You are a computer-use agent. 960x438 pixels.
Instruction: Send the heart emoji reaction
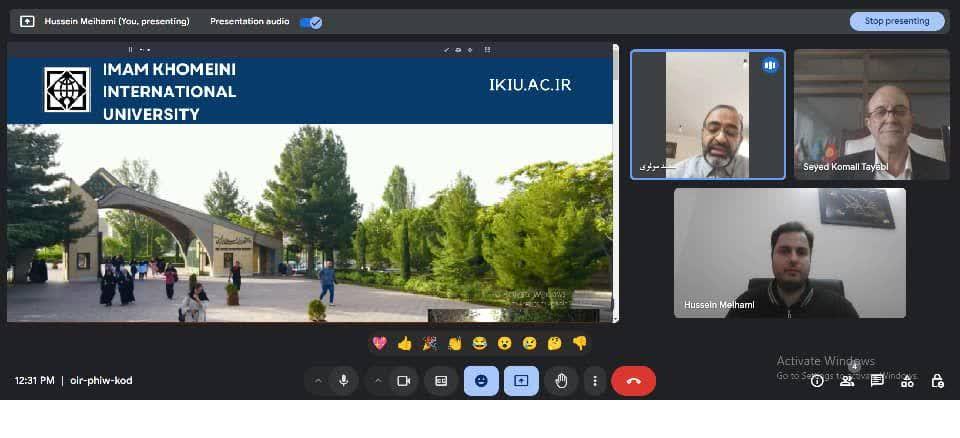[x=379, y=343]
